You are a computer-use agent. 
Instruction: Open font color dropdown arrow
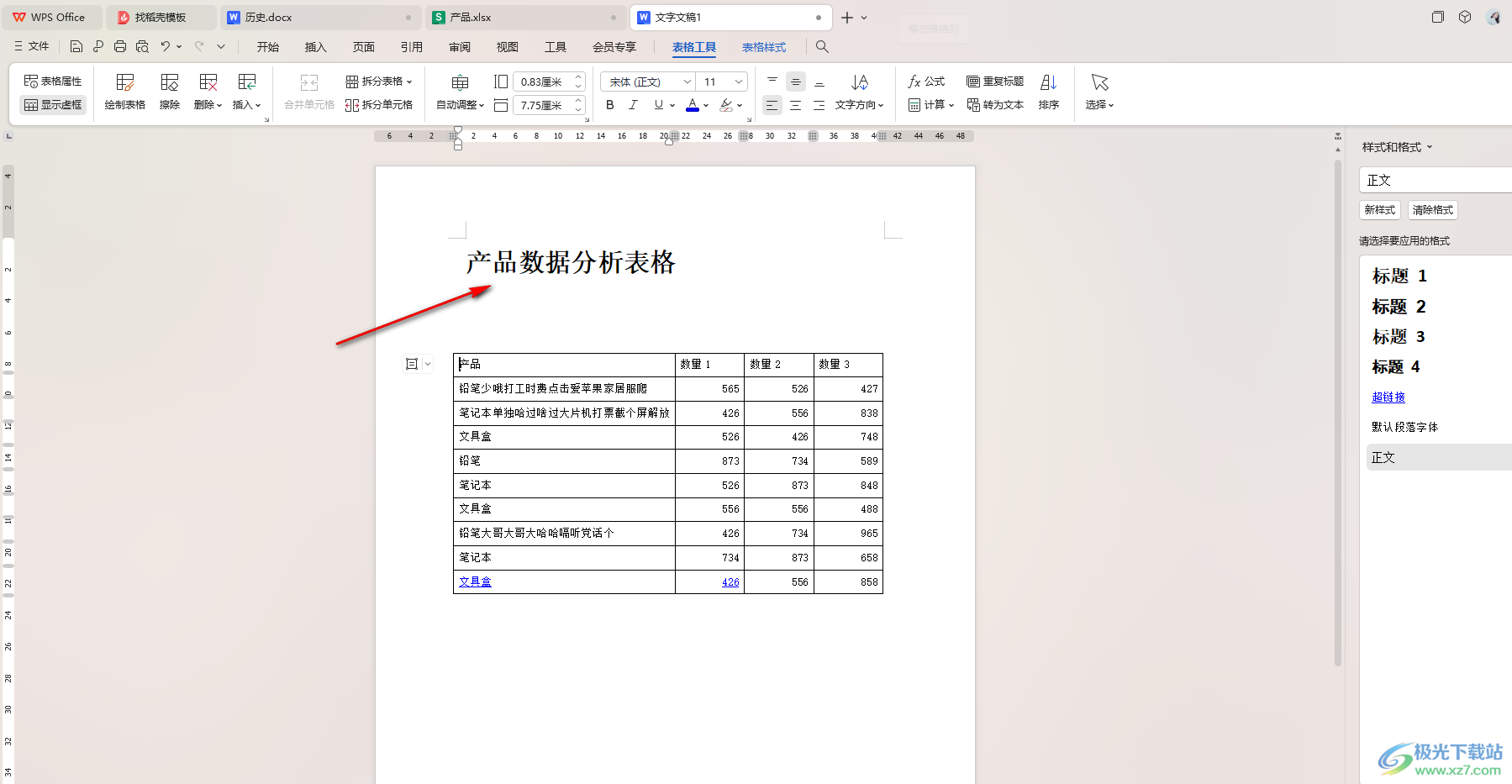click(706, 106)
